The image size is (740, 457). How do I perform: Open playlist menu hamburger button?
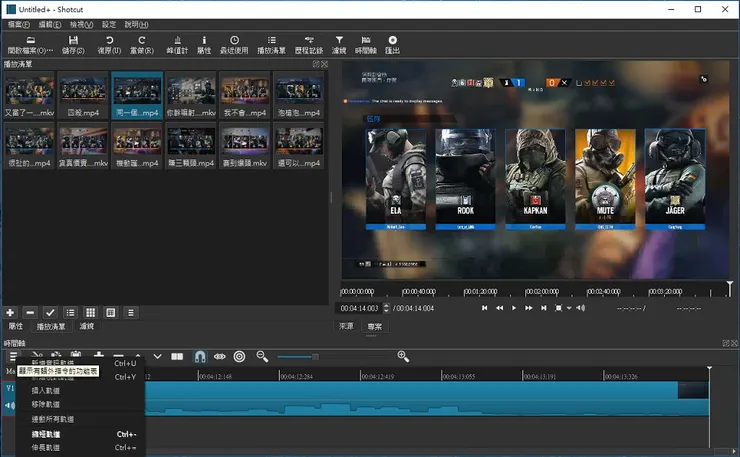coord(131,313)
